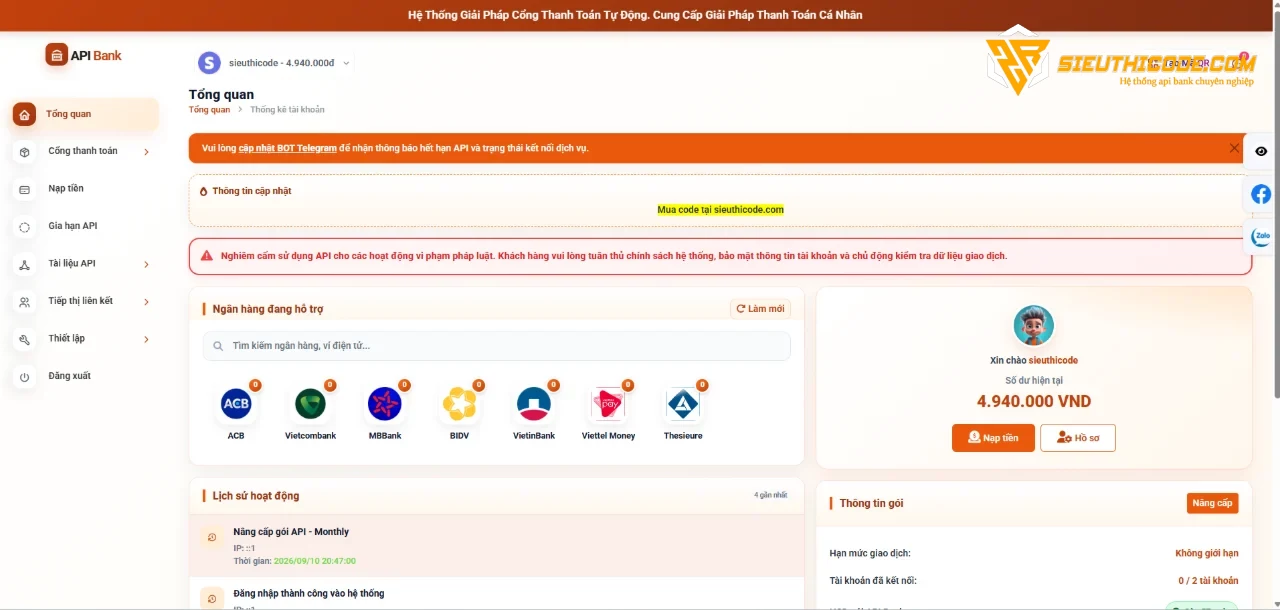Select the MBBank bank icon
This screenshot has width=1280, height=610.
point(385,404)
